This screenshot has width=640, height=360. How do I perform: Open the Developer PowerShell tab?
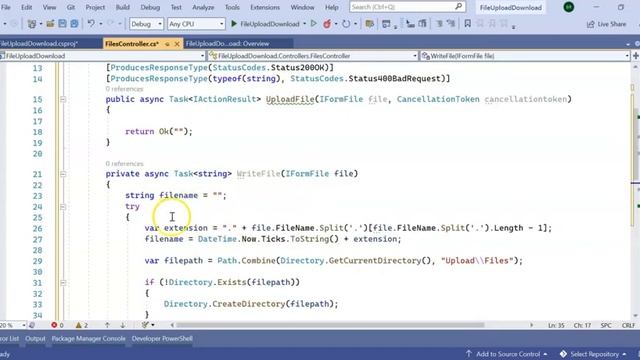[x=162, y=339]
